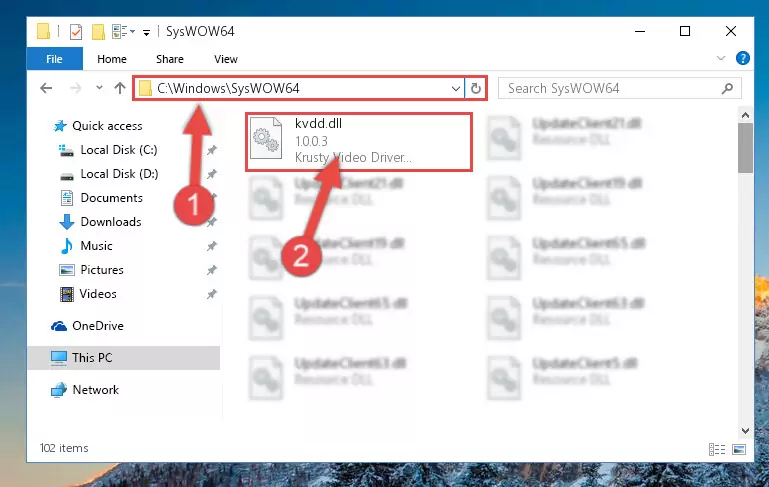Screen dimensions: 769x487
Task: Click the search magnifier icon
Action: pos(727,88)
